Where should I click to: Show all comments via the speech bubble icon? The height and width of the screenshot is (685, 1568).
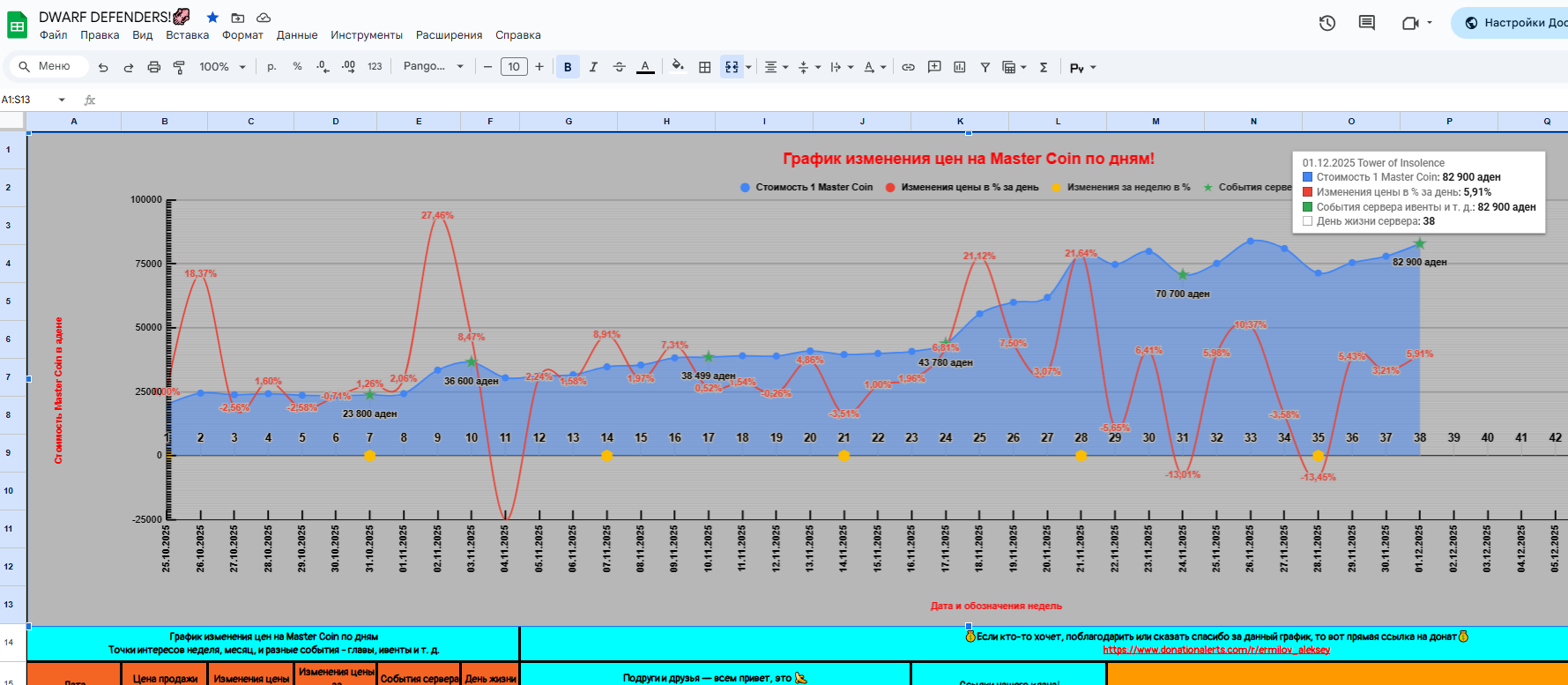(x=1367, y=23)
